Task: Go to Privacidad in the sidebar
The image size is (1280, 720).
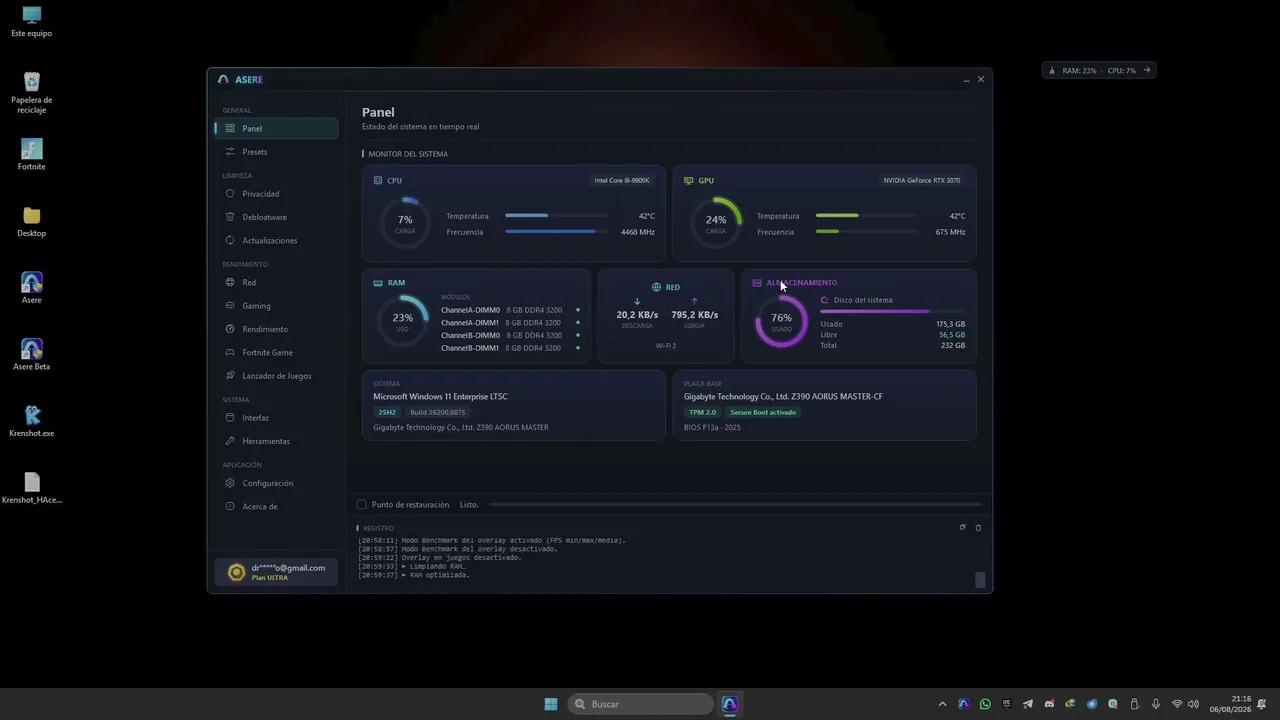Action: [276, 194]
